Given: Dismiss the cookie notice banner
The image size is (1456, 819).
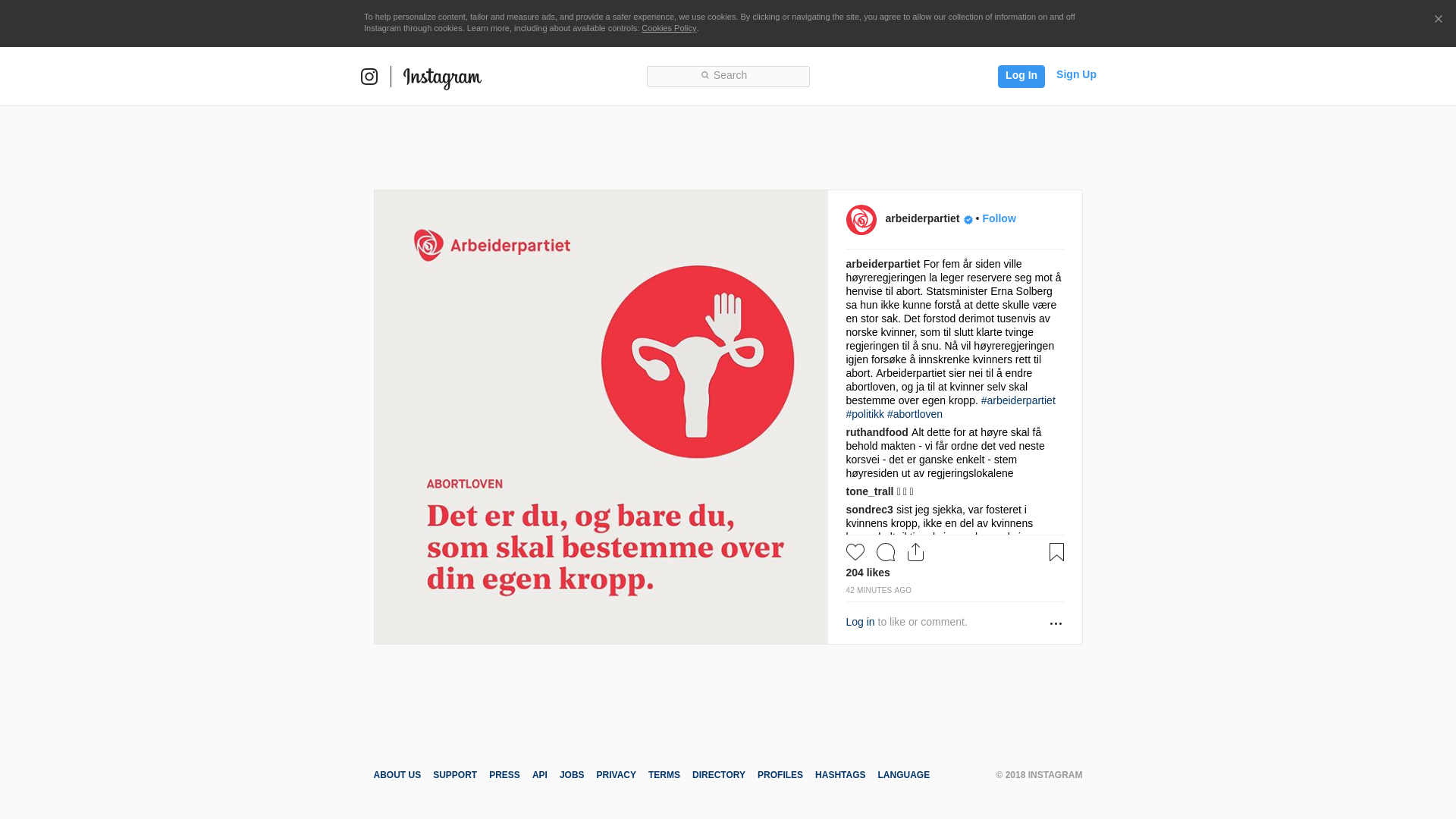Looking at the screenshot, I should [1438, 20].
